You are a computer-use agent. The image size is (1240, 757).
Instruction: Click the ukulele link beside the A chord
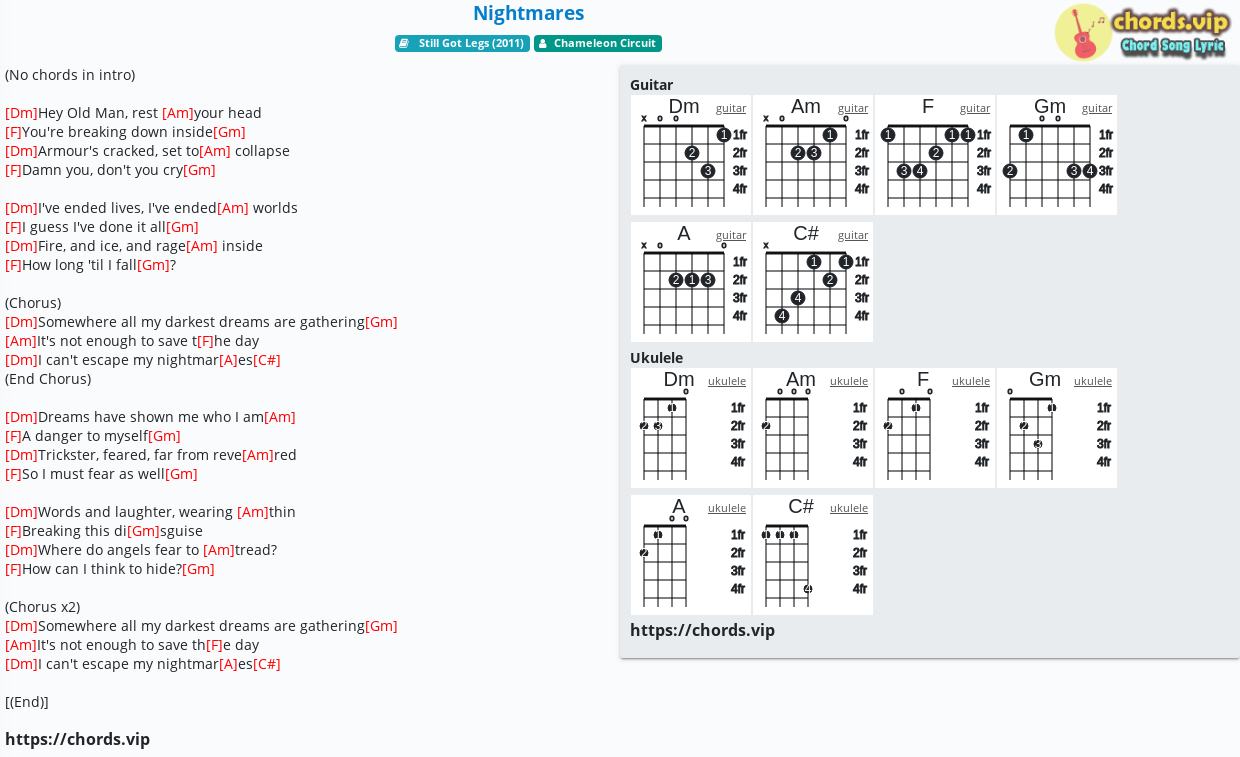click(x=727, y=508)
